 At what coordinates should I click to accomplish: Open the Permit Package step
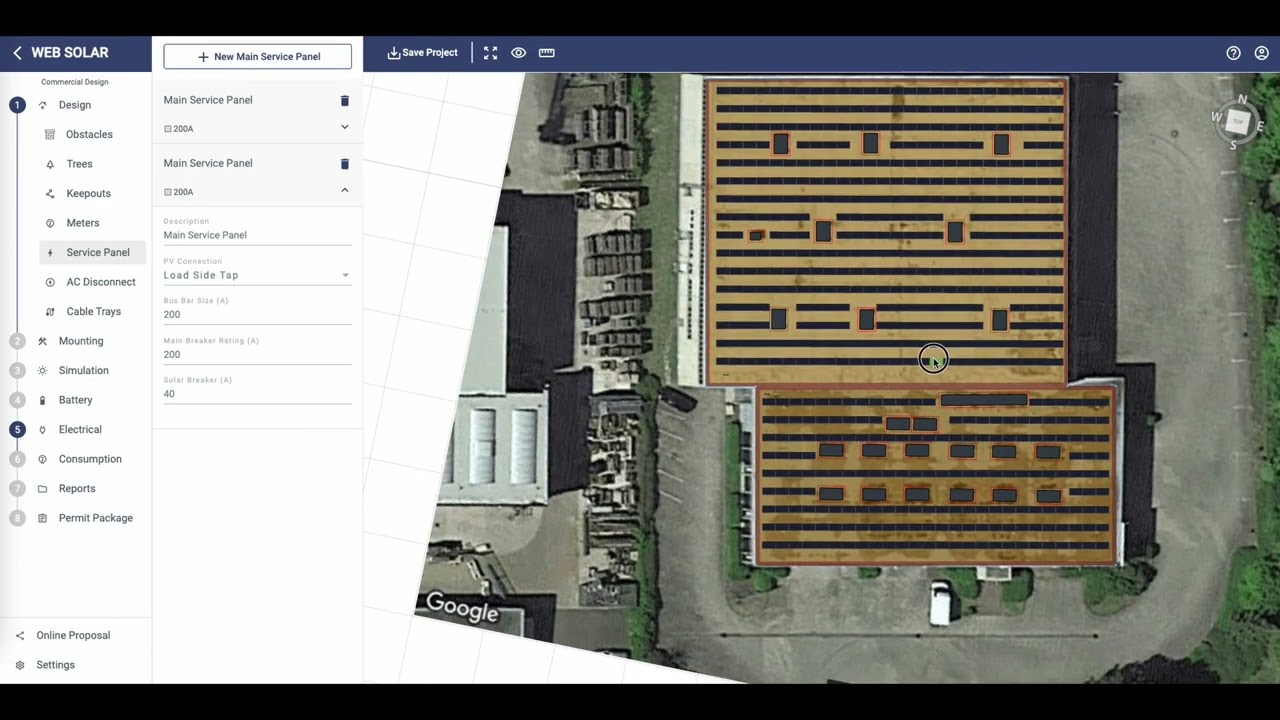(96, 518)
